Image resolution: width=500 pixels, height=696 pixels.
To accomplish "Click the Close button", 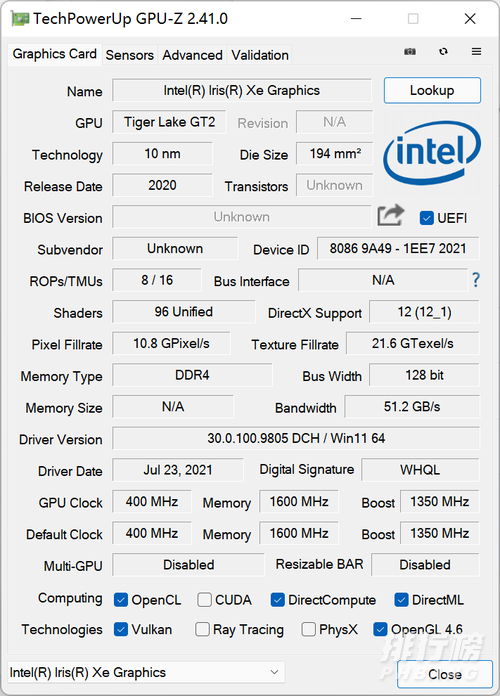I will (x=445, y=674).
